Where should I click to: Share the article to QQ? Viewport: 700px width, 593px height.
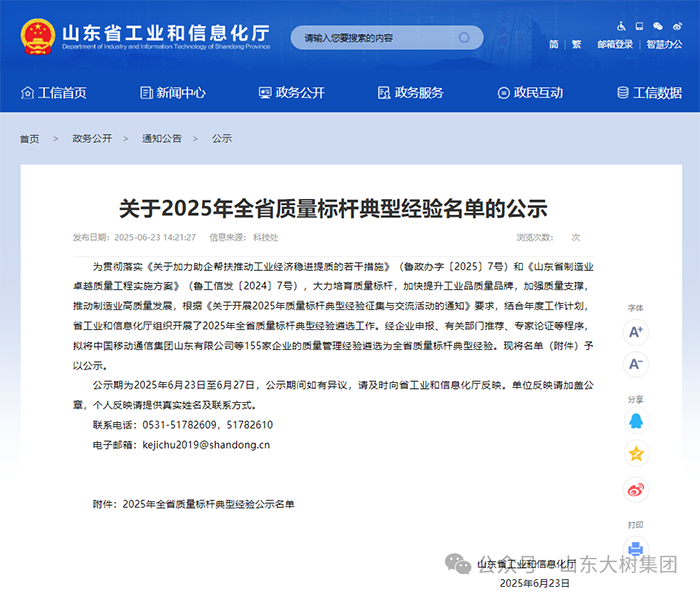point(636,422)
